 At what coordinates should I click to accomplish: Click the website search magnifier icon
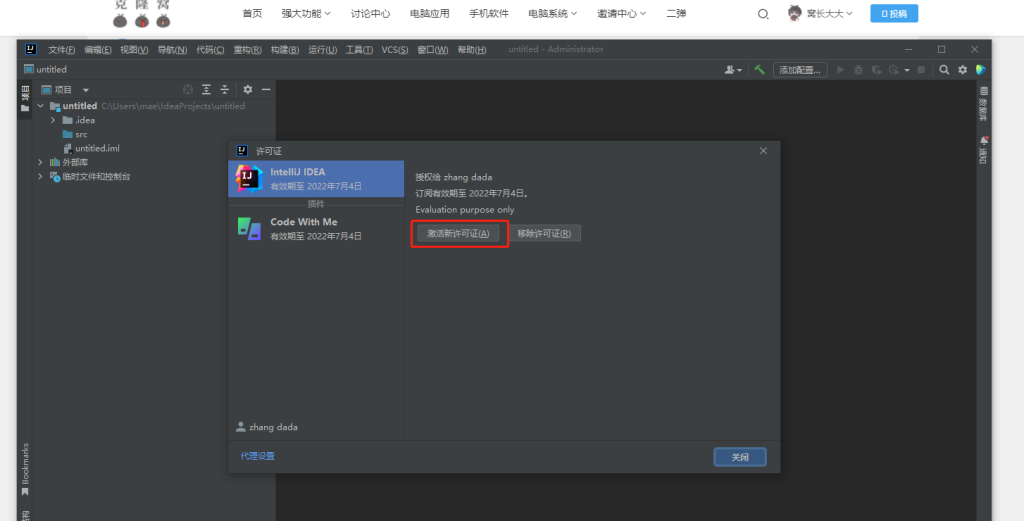point(763,14)
